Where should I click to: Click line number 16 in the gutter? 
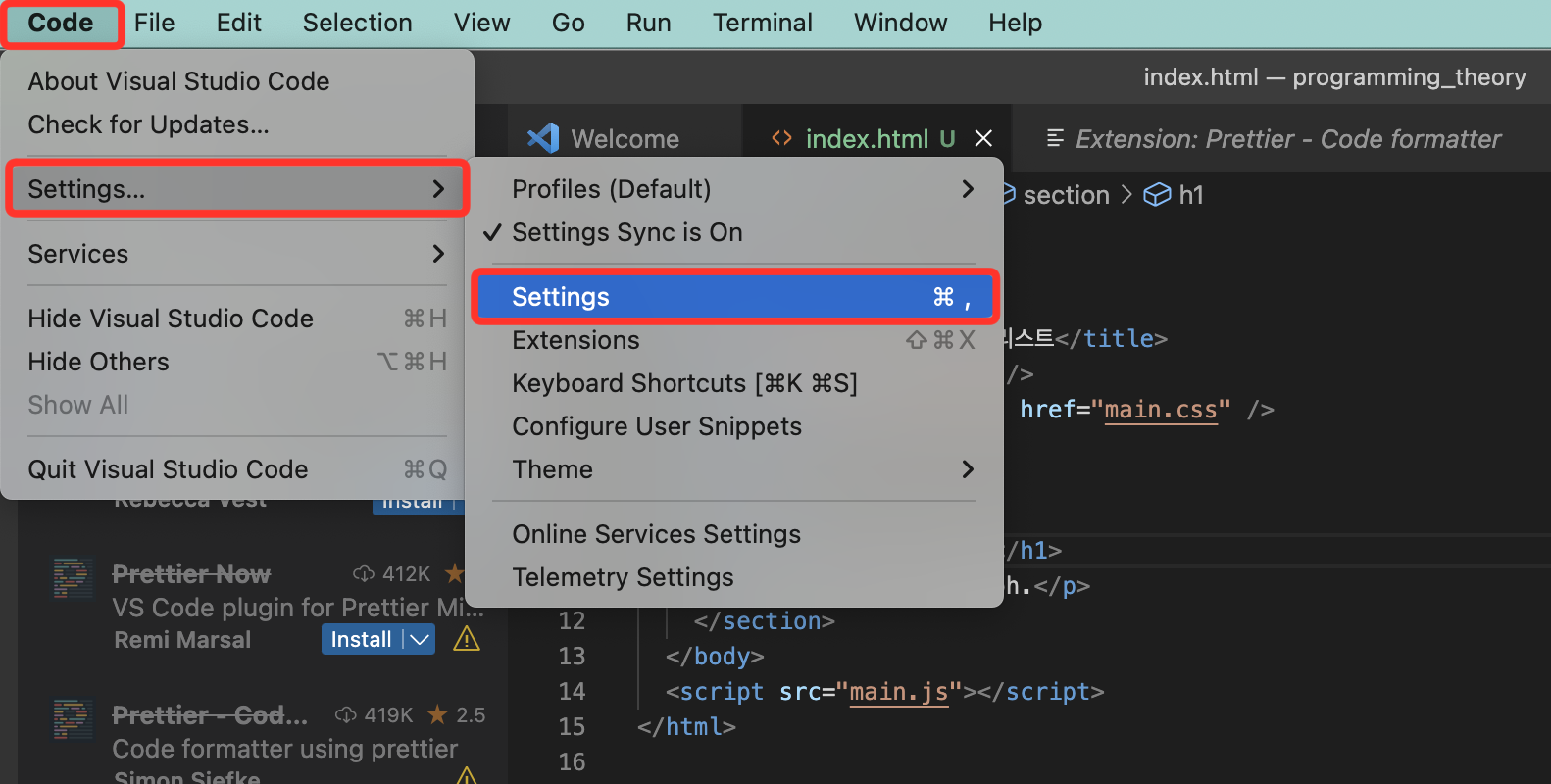(x=572, y=762)
